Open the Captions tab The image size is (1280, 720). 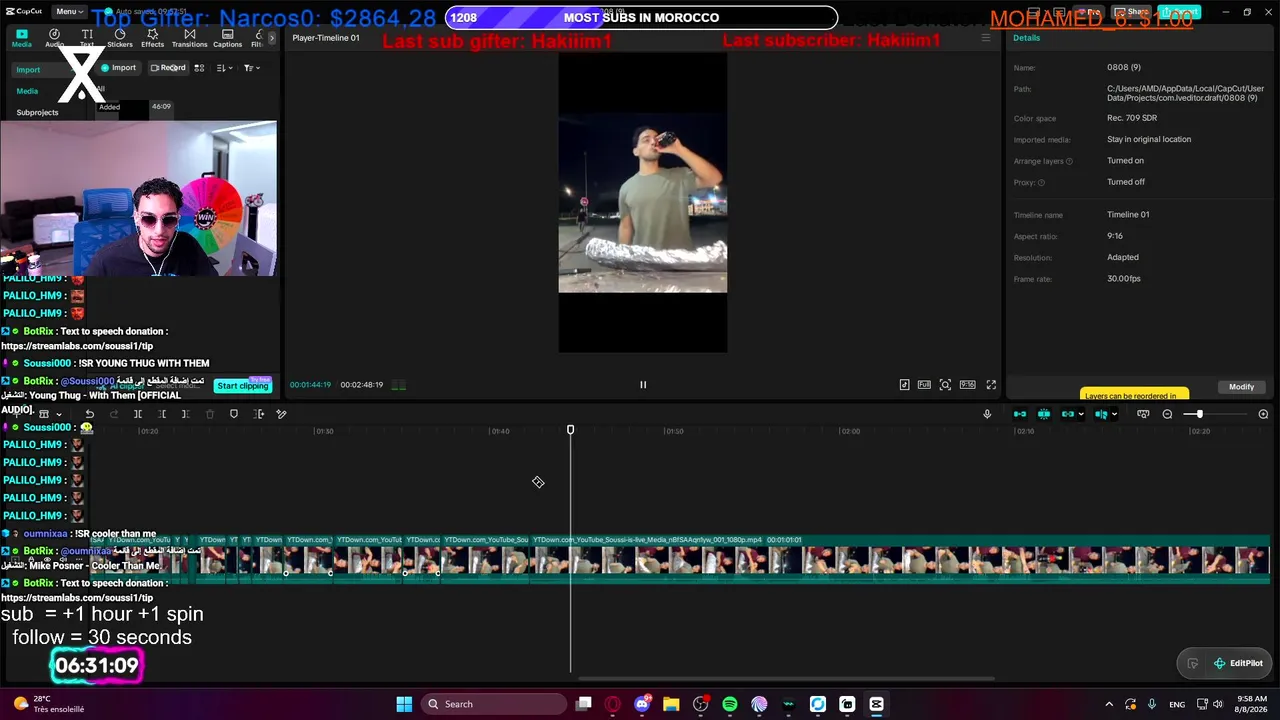227,38
